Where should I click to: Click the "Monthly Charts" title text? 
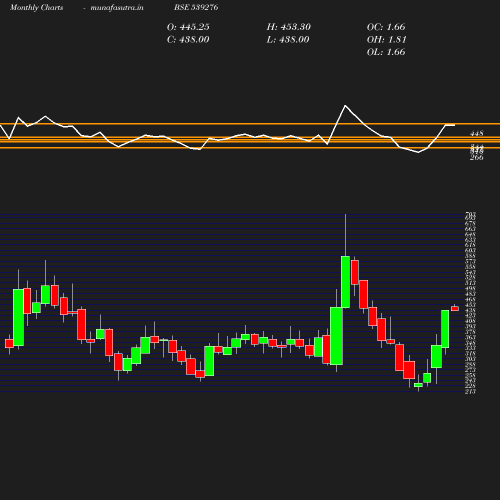[x=37, y=7]
